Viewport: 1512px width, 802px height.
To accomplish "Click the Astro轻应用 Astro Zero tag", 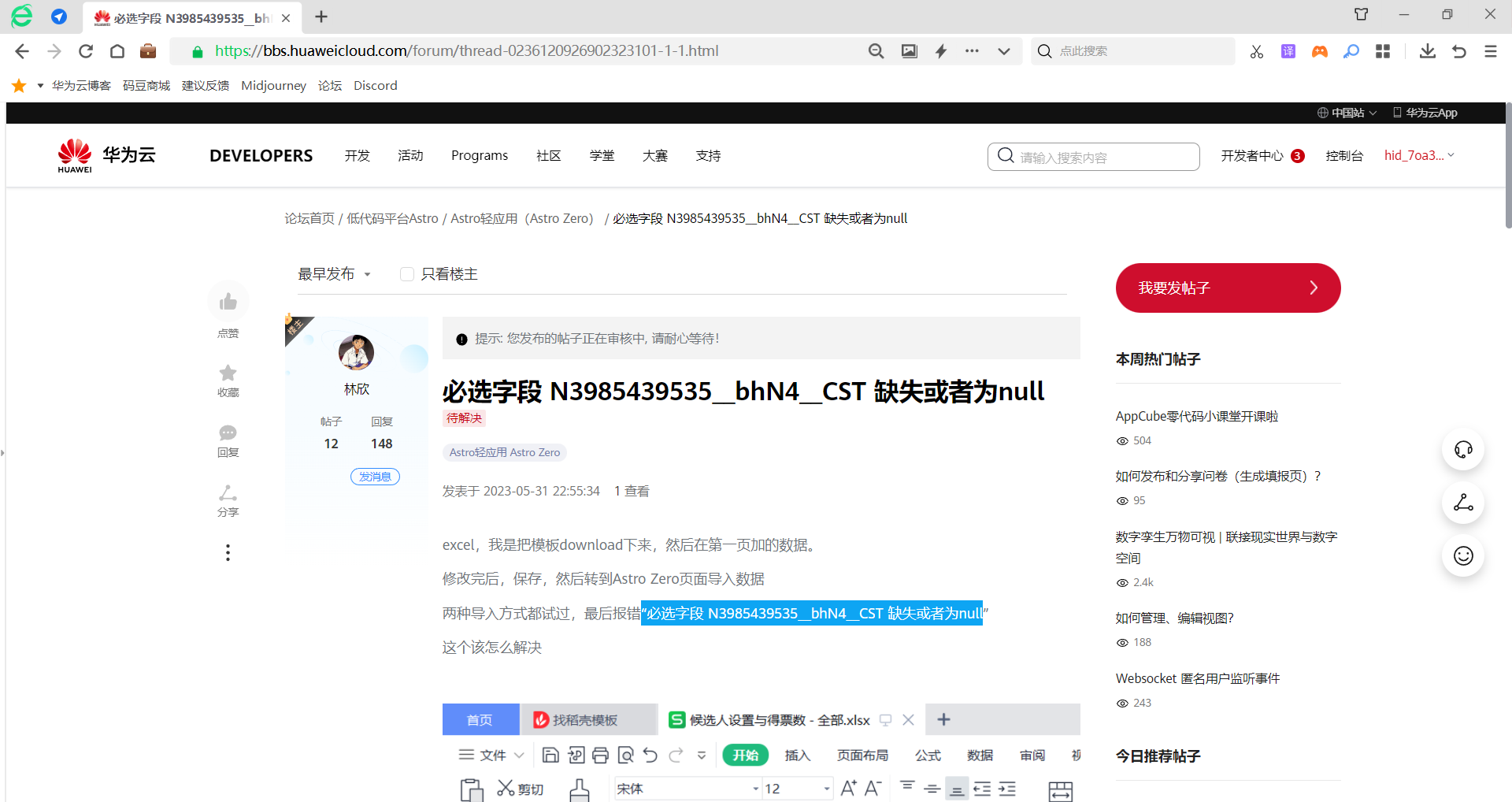I will 505,452.
